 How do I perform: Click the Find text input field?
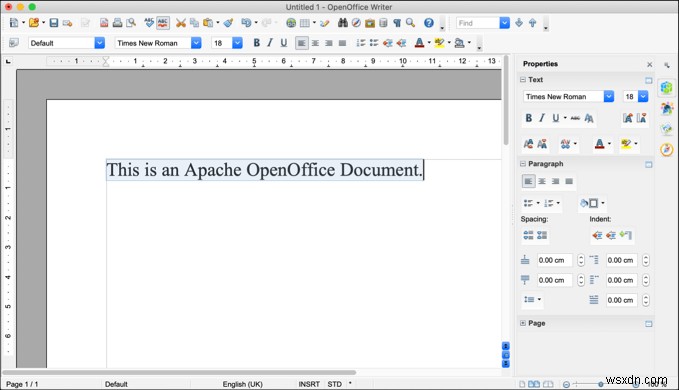coord(478,23)
